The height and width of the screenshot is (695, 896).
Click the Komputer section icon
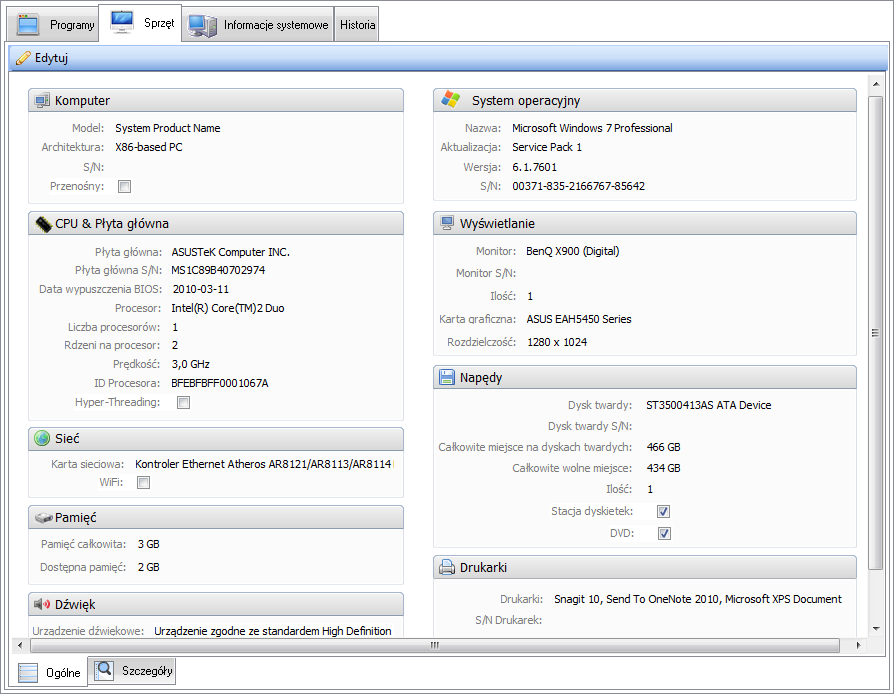[x=42, y=101]
